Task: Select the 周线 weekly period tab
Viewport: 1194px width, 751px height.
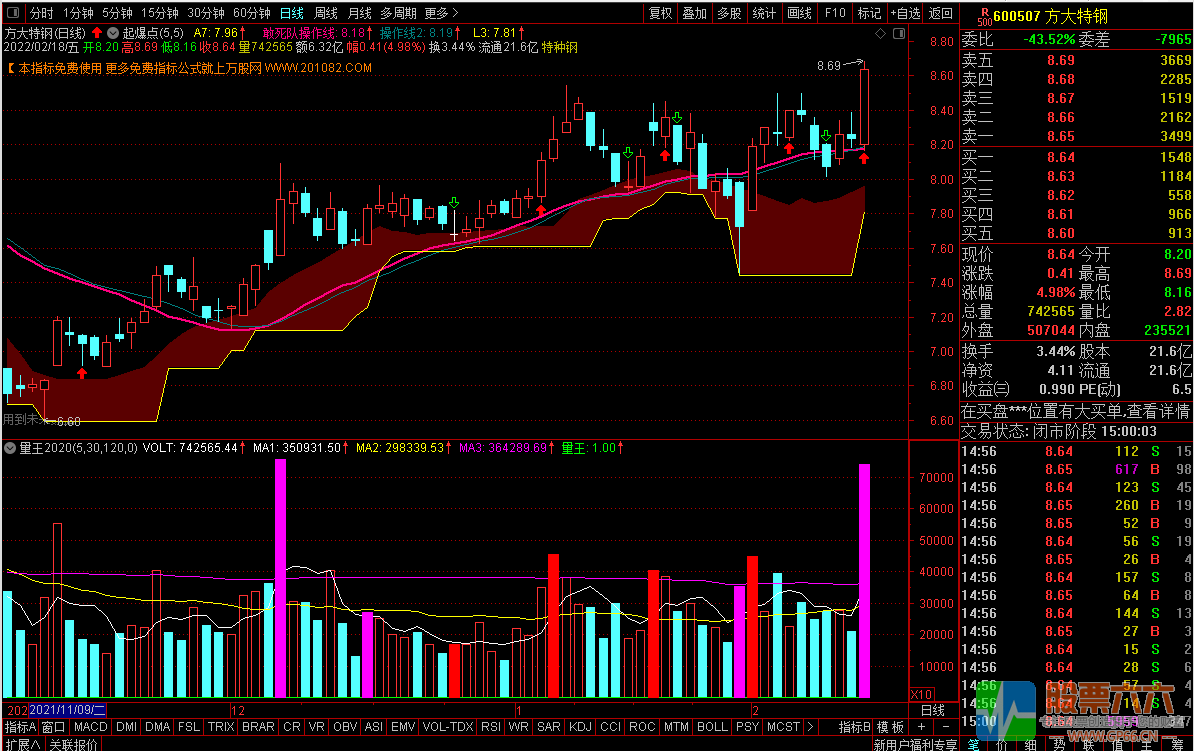Action: tap(326, 13)
